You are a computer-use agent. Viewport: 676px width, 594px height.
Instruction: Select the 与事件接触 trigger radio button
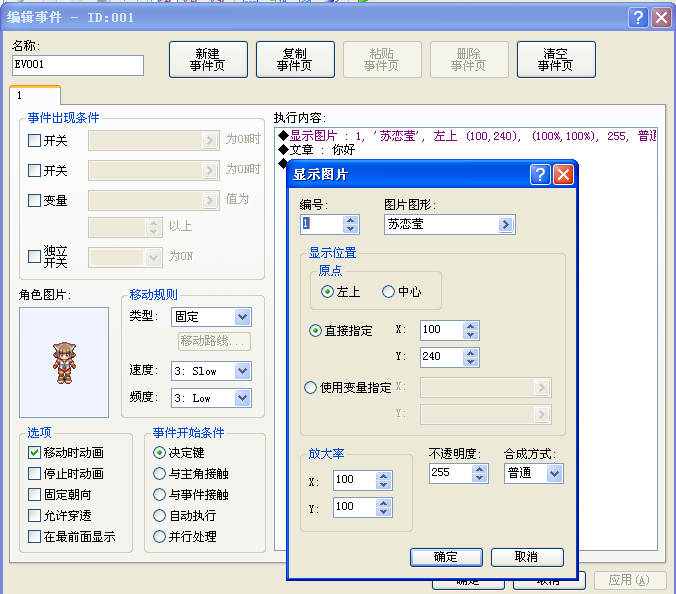pyautogui.click(x=160, y=494)
